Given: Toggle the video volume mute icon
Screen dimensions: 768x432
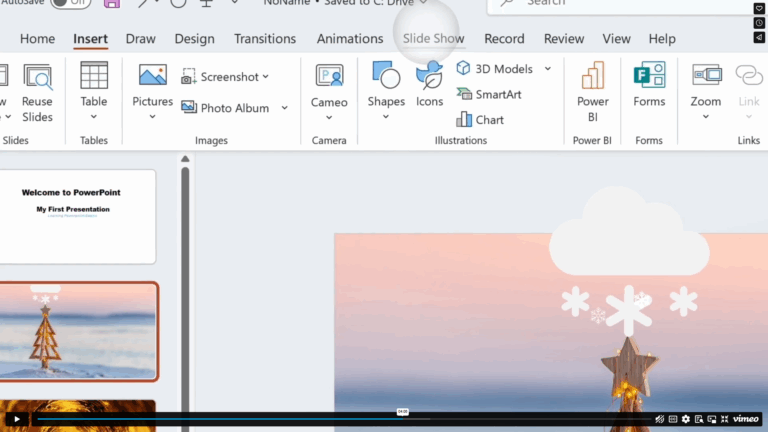Looking at the screenshot, I should coord(660,419).
